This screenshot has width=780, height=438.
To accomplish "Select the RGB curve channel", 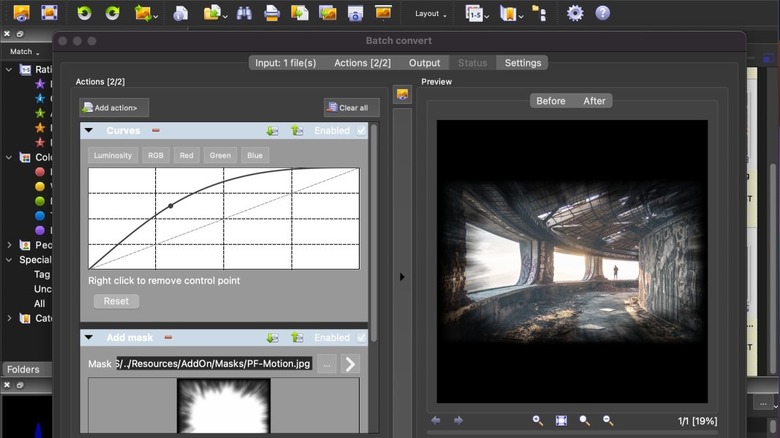I will coord(156,155).
